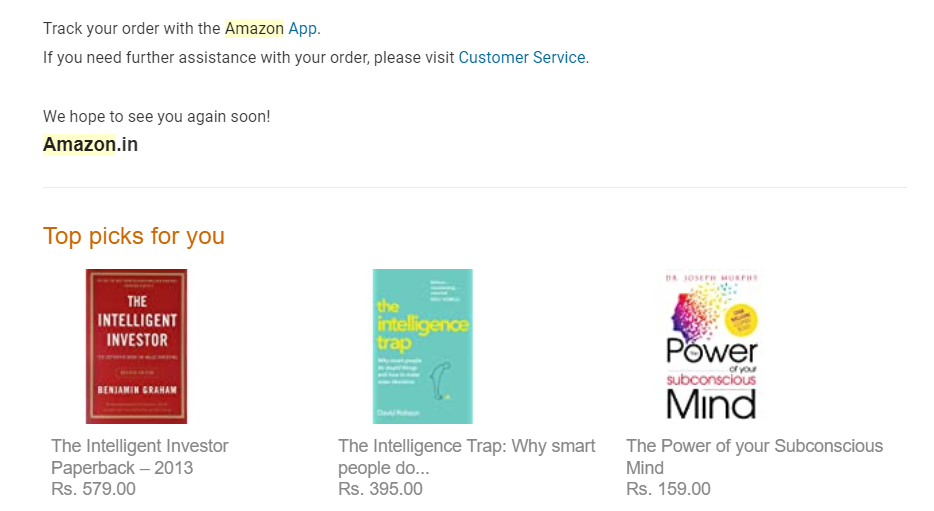Click yellow round badge on Subconscious Mind cover
The width and height of the screenshot is (934, 511).
click(741, 319)
